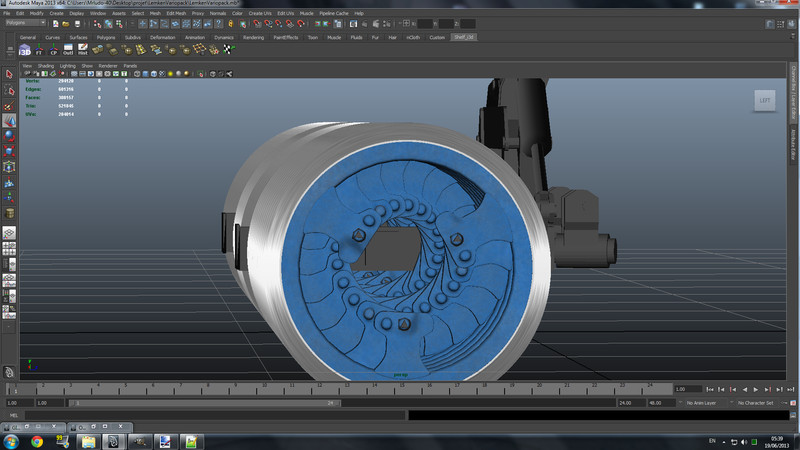Open the panel Shading menu

tap(45, 66)
